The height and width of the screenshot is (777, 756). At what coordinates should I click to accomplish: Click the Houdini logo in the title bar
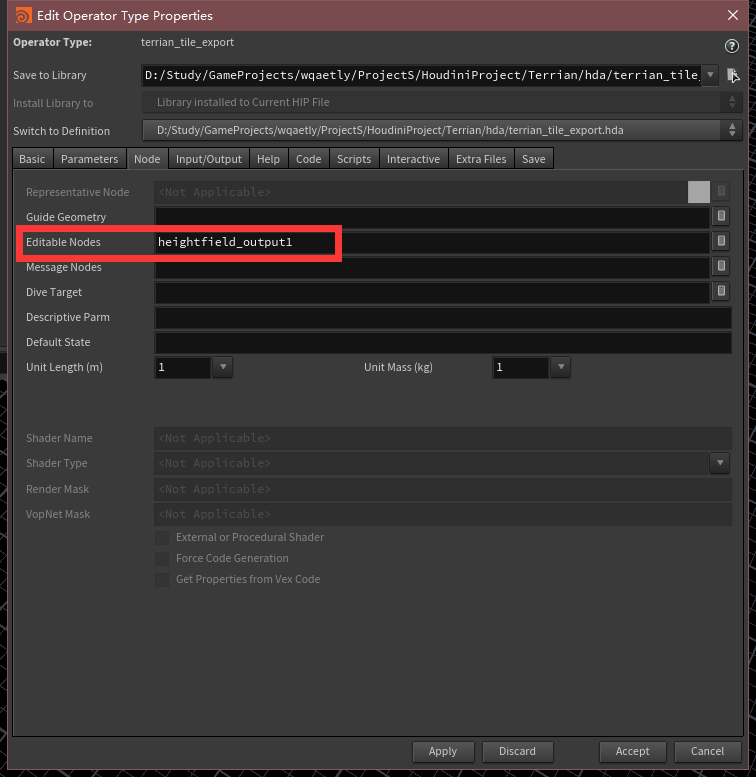[23, 15]
